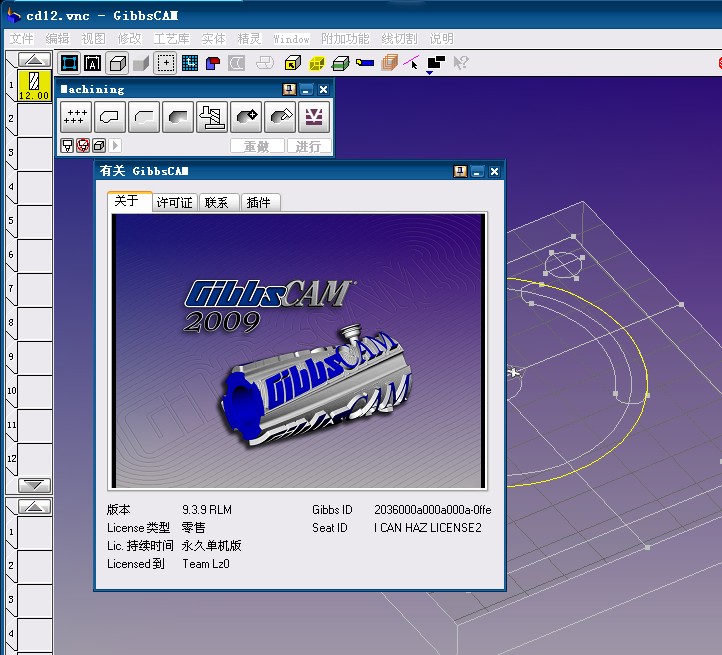The image size is (722, 655).
Task: Select tool tile 1 showing 12.00
Action: [34, 85]
